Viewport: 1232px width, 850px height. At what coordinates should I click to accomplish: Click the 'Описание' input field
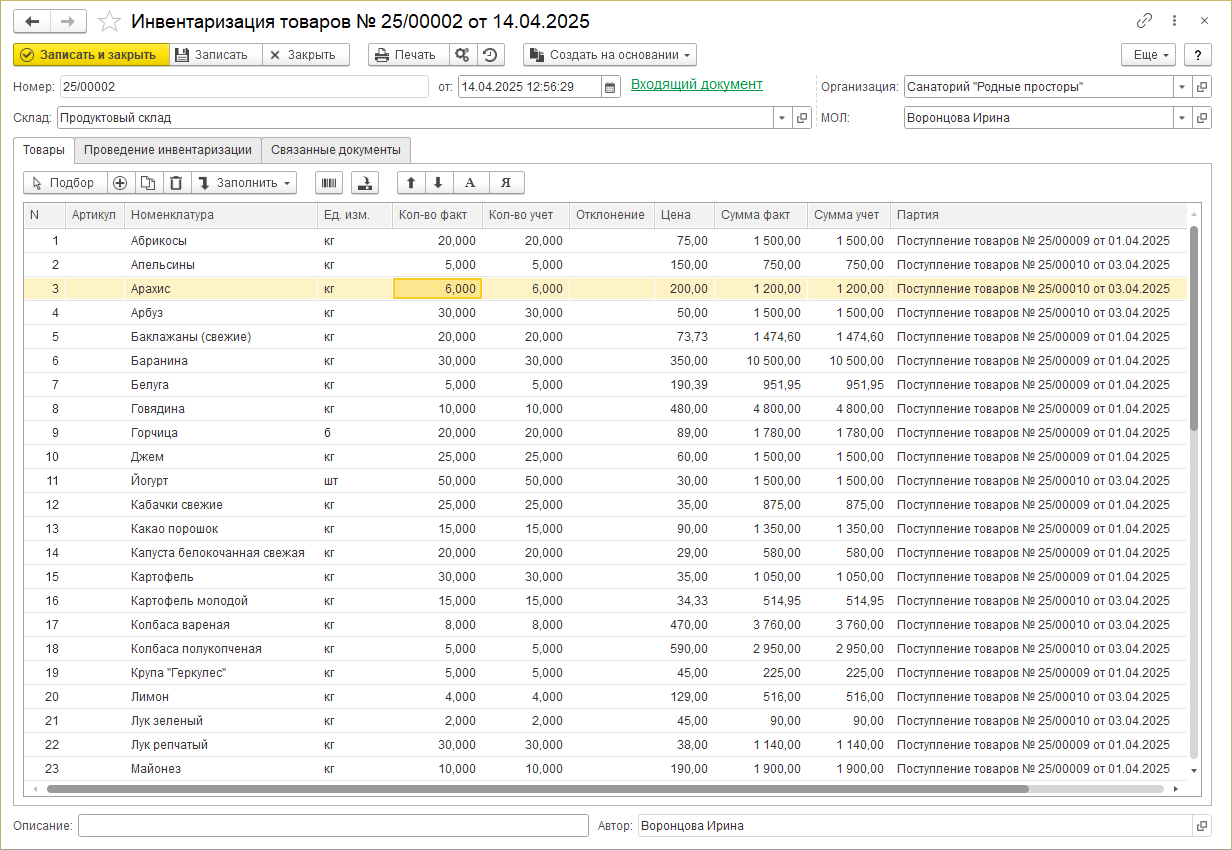point(333,826)
